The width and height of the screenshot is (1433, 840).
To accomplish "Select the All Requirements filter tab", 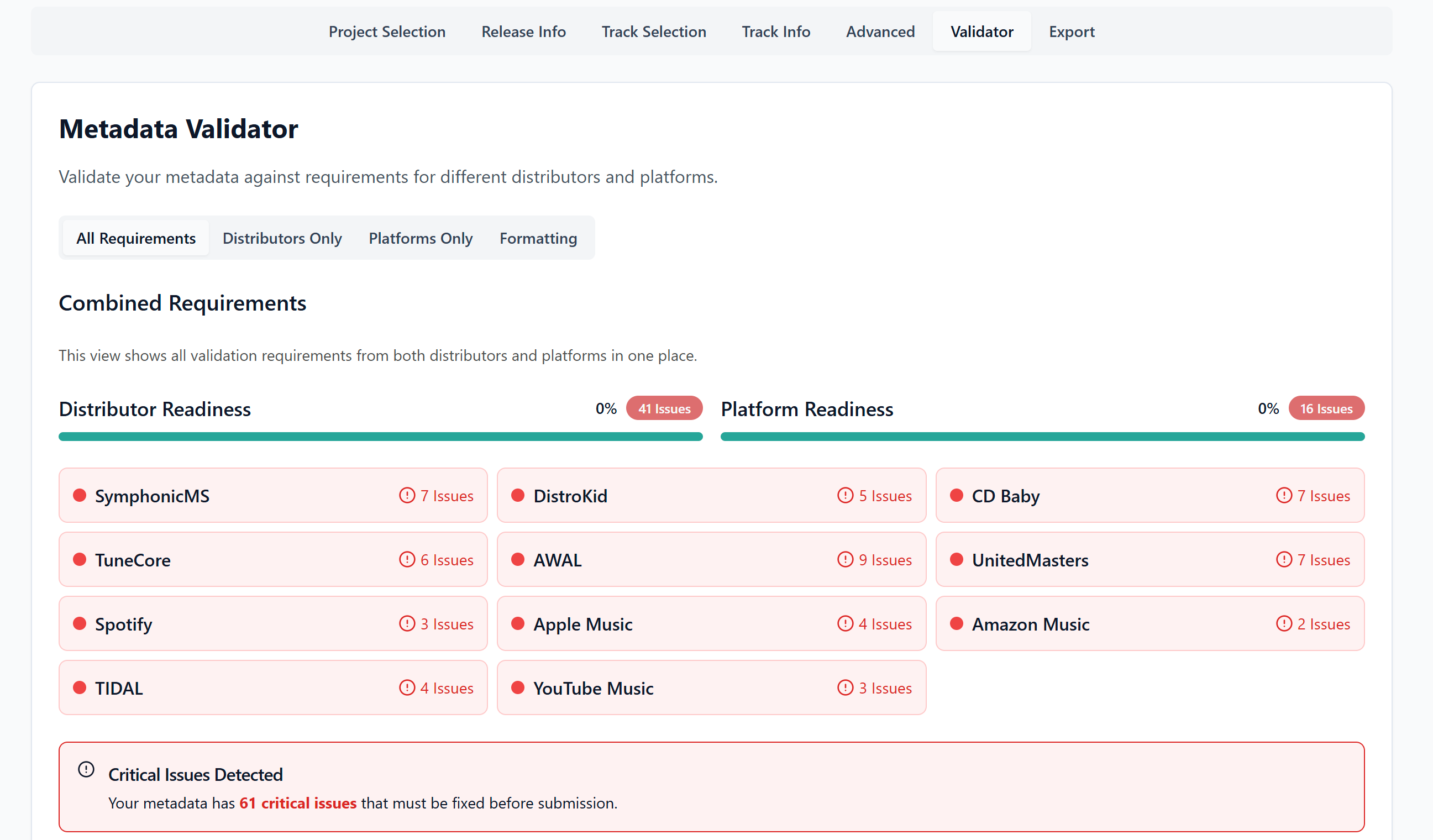I will pos(136,238).
